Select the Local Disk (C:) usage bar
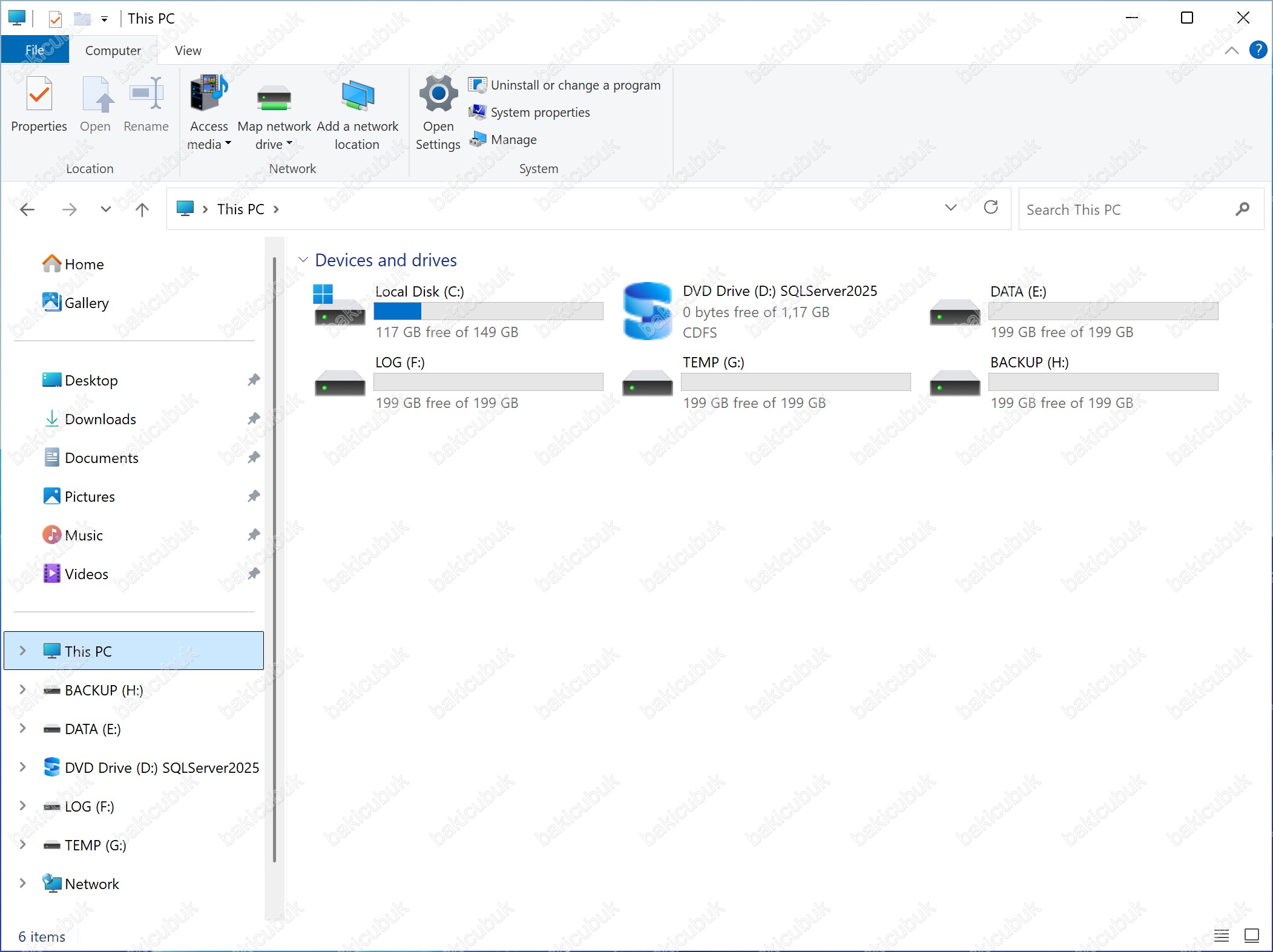The height and width of the screenshot is (952, 1273). 488,311
